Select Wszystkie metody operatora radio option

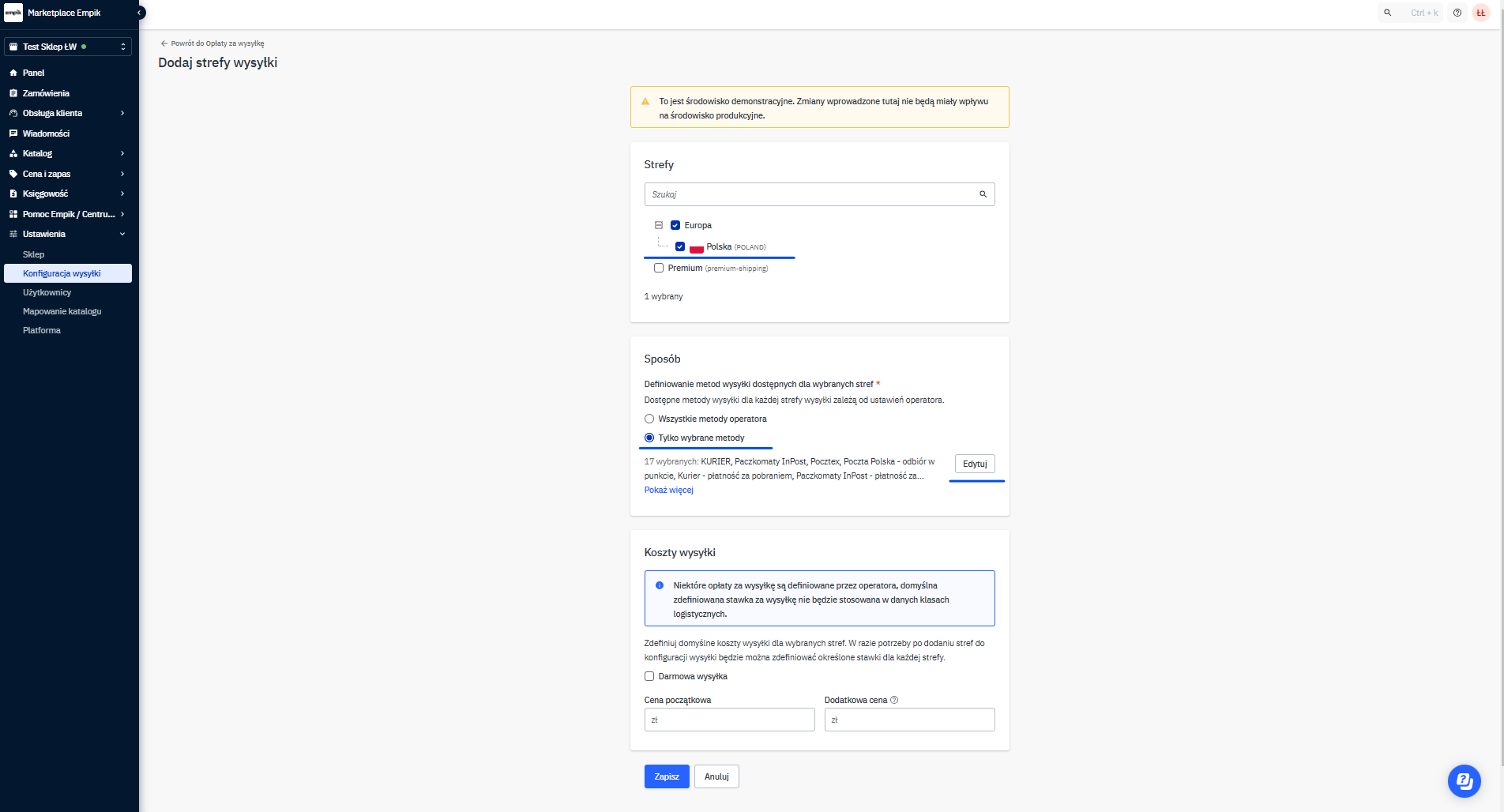coord(649,419)
